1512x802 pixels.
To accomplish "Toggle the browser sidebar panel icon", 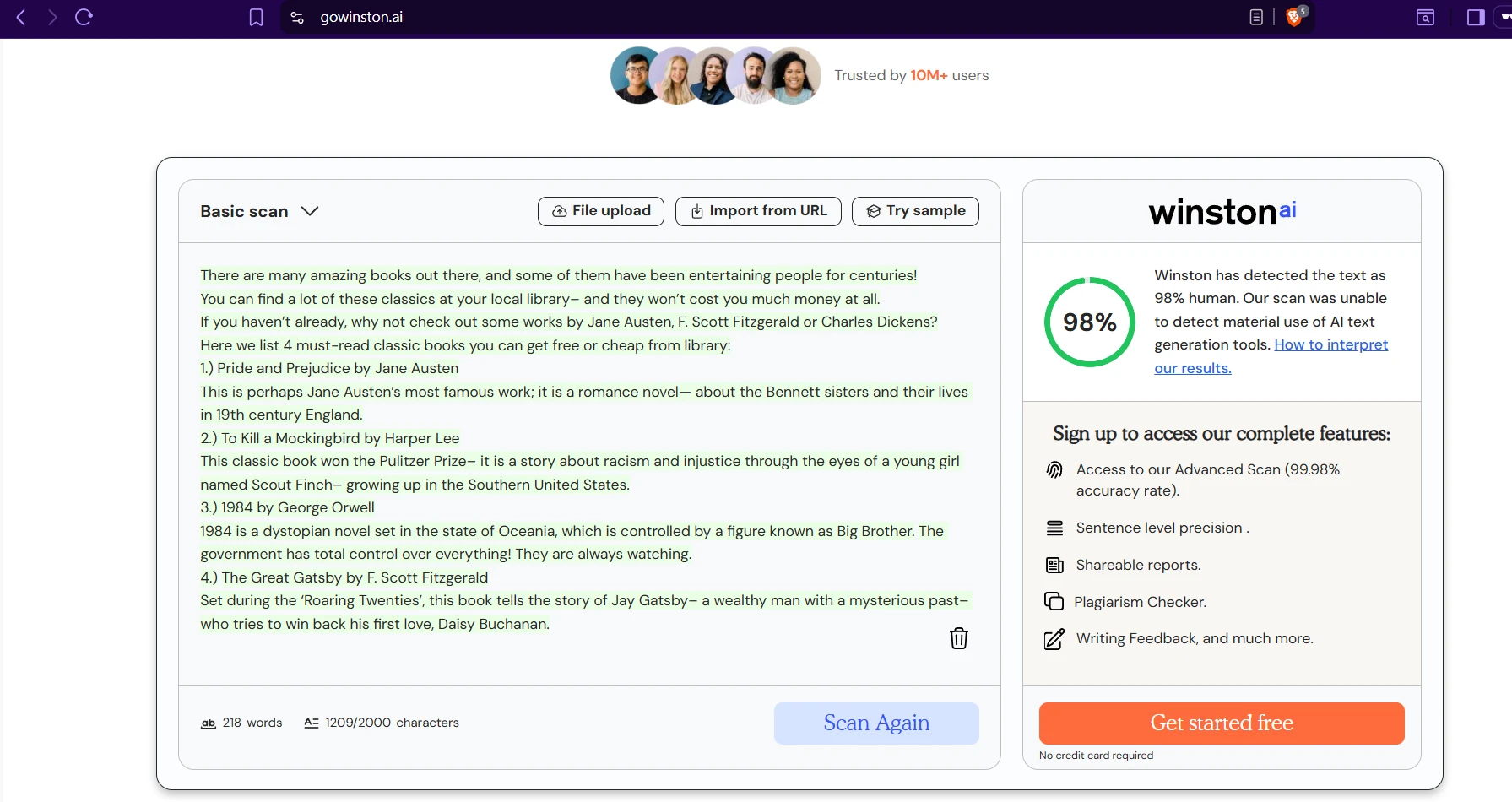I will (1476, 17).
